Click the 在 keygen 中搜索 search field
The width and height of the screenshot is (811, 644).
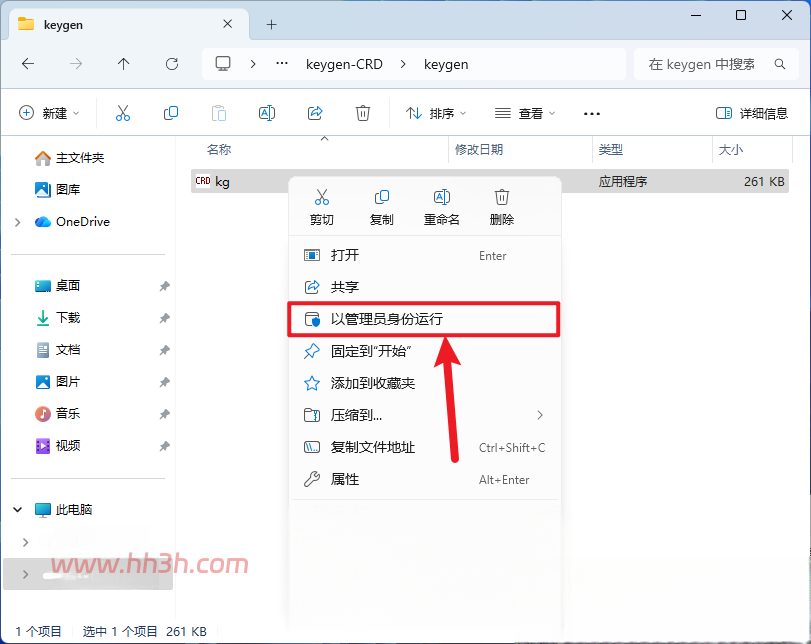click(x=716, y=64)
